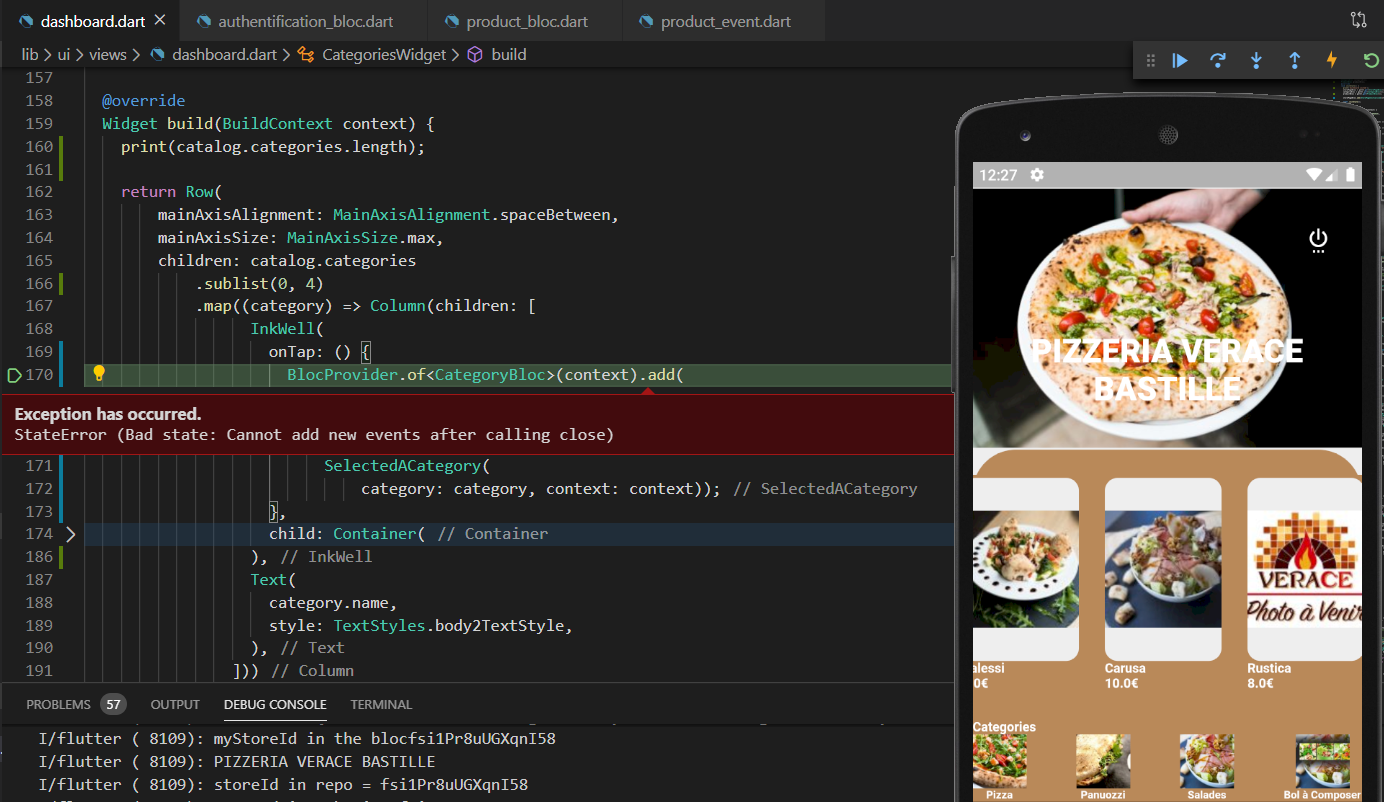Image resolution: width=1384 pixels, height=802 pixels.
Task: Click the views breadcrumb segment
Action: click(x=108, y=55)
